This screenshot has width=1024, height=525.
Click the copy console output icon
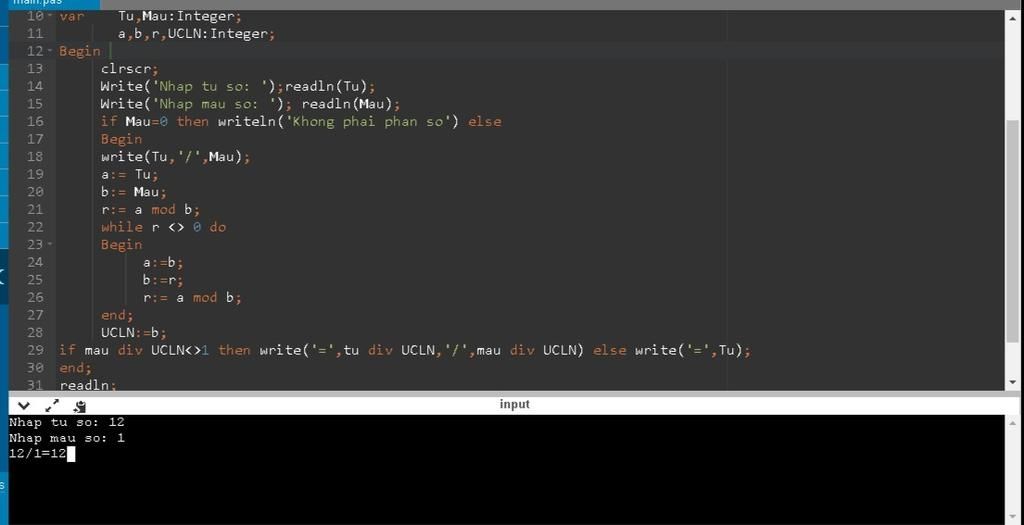[x=80, y=406]
